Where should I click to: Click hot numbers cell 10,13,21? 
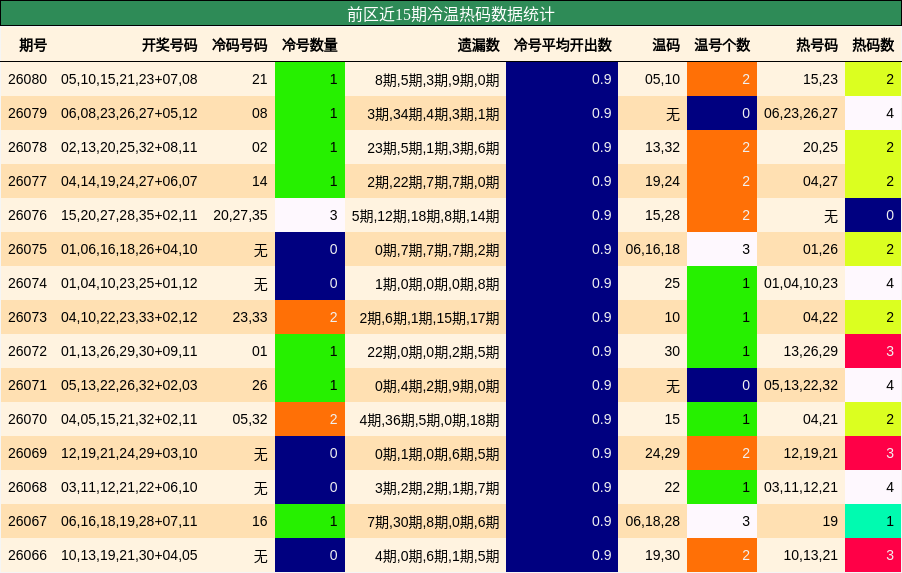[x=811, y=555]
